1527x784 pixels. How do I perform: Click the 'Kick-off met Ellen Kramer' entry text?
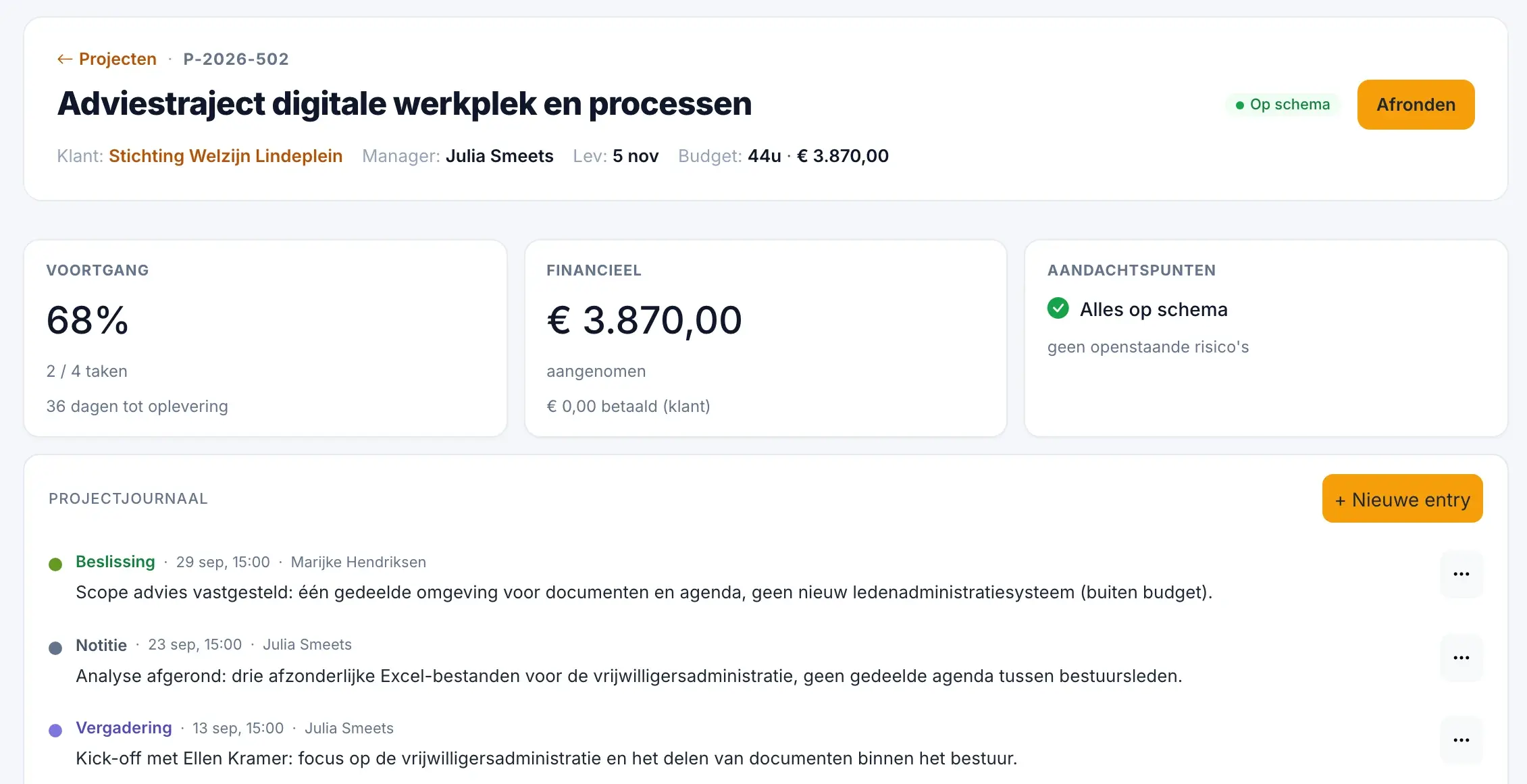click(546, 758)
